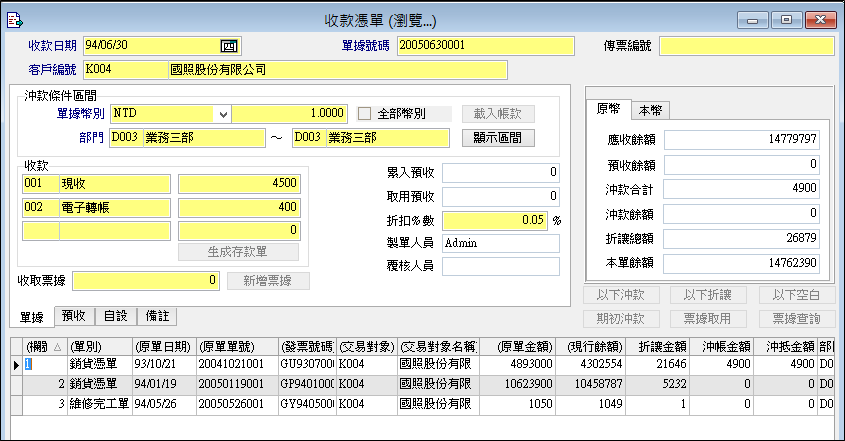The height and width of the screenshot is (441, 845).
Task: Click the 生成存款單 button
Action: [x=238, y=252]
